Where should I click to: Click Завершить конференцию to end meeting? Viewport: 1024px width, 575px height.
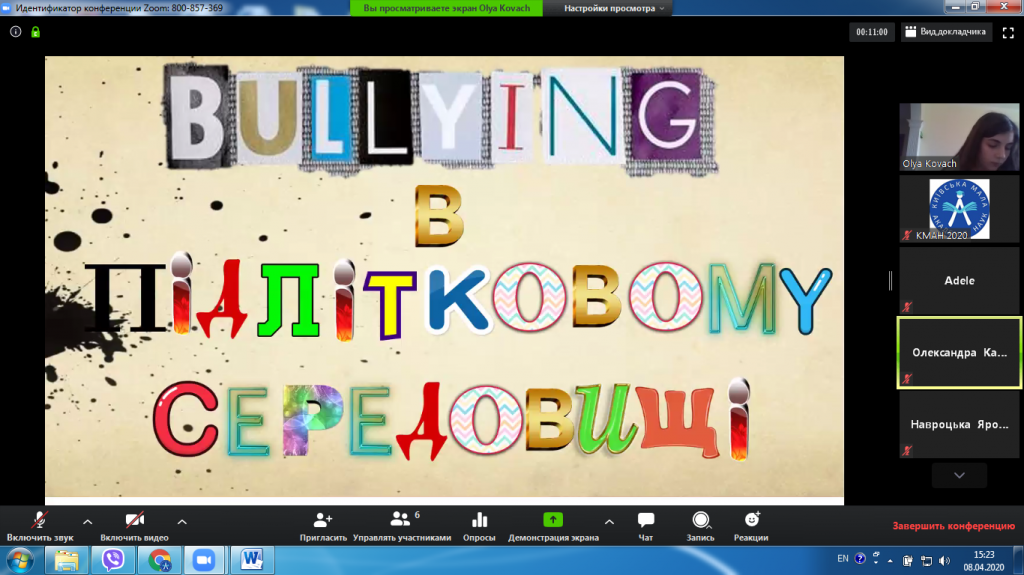click(953, 525)
